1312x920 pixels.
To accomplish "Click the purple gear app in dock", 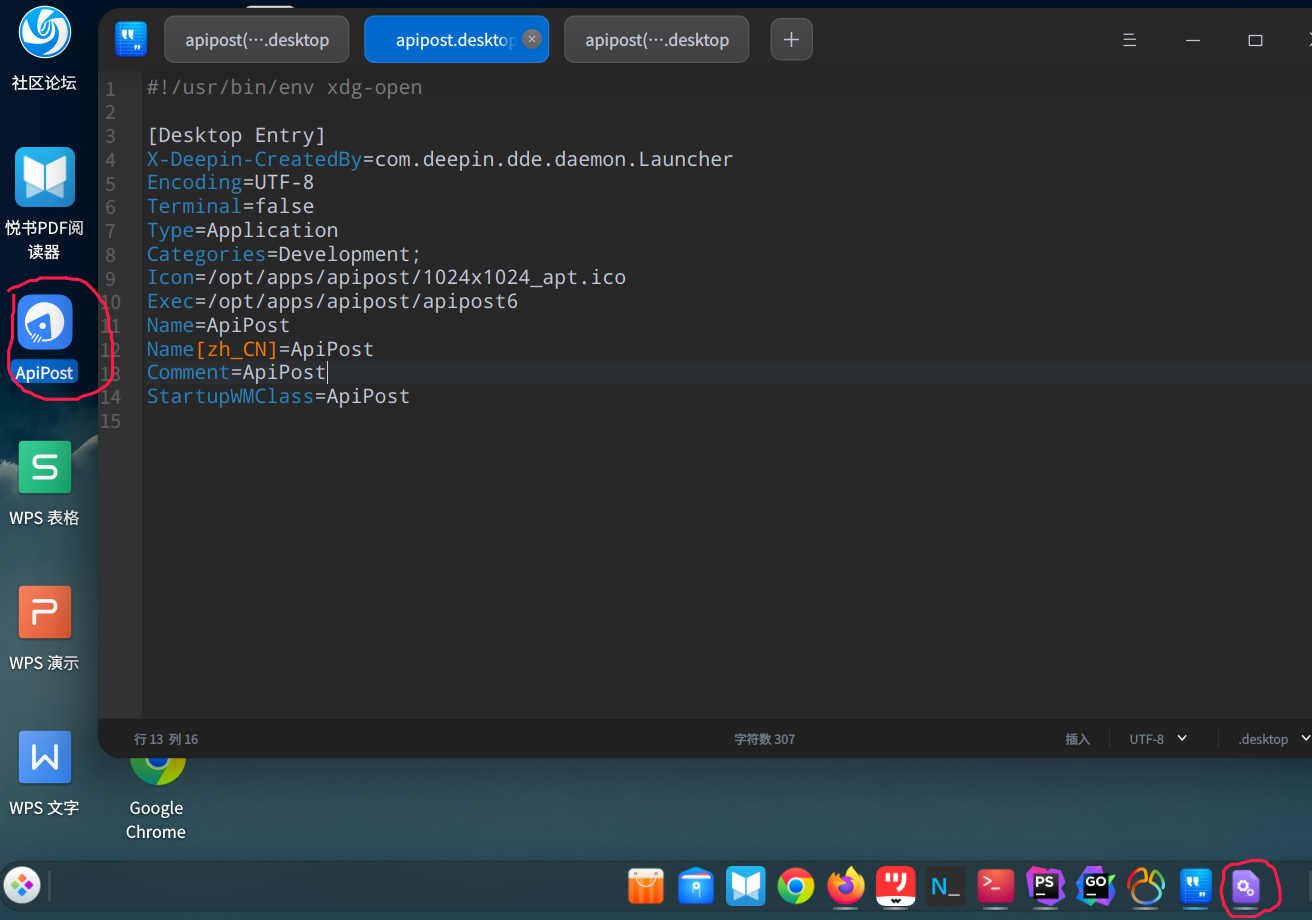I will click(x=1245, y=887).
